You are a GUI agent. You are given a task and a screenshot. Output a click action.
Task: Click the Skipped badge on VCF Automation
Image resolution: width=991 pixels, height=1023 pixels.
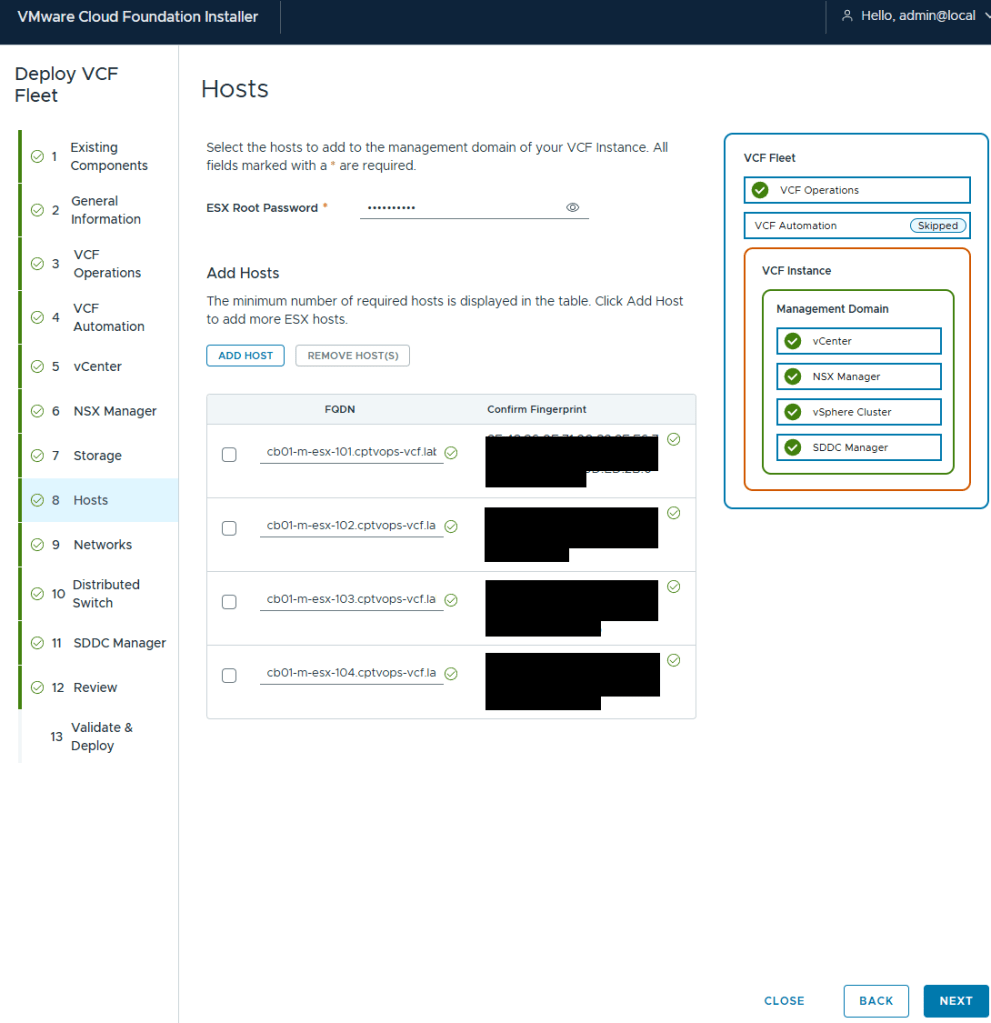pos(938,226)
